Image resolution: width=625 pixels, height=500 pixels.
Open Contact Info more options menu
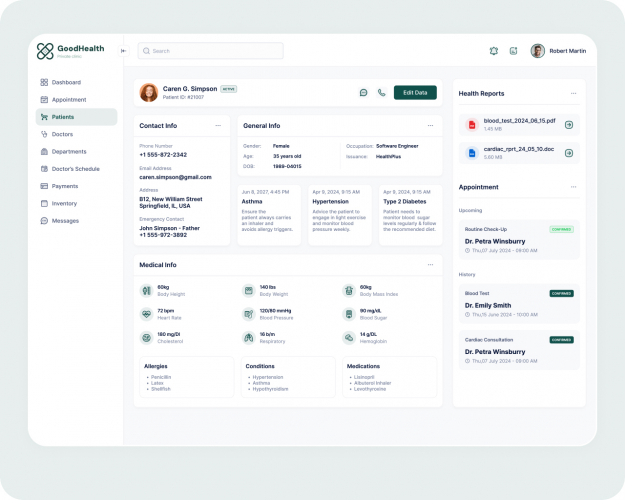pyautogui.click(x=218, y=126)
